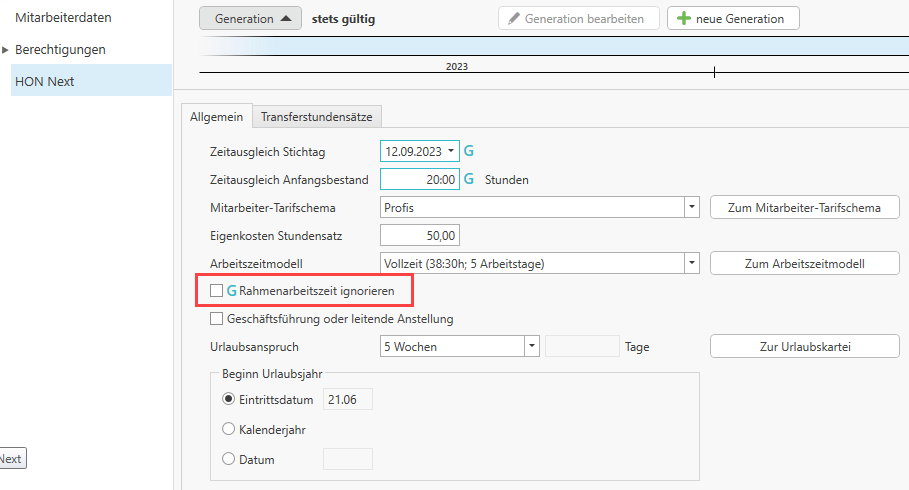909x490 pixels.
Task: Click the G icon next to Anfangsbestand field
Action: 468,180
